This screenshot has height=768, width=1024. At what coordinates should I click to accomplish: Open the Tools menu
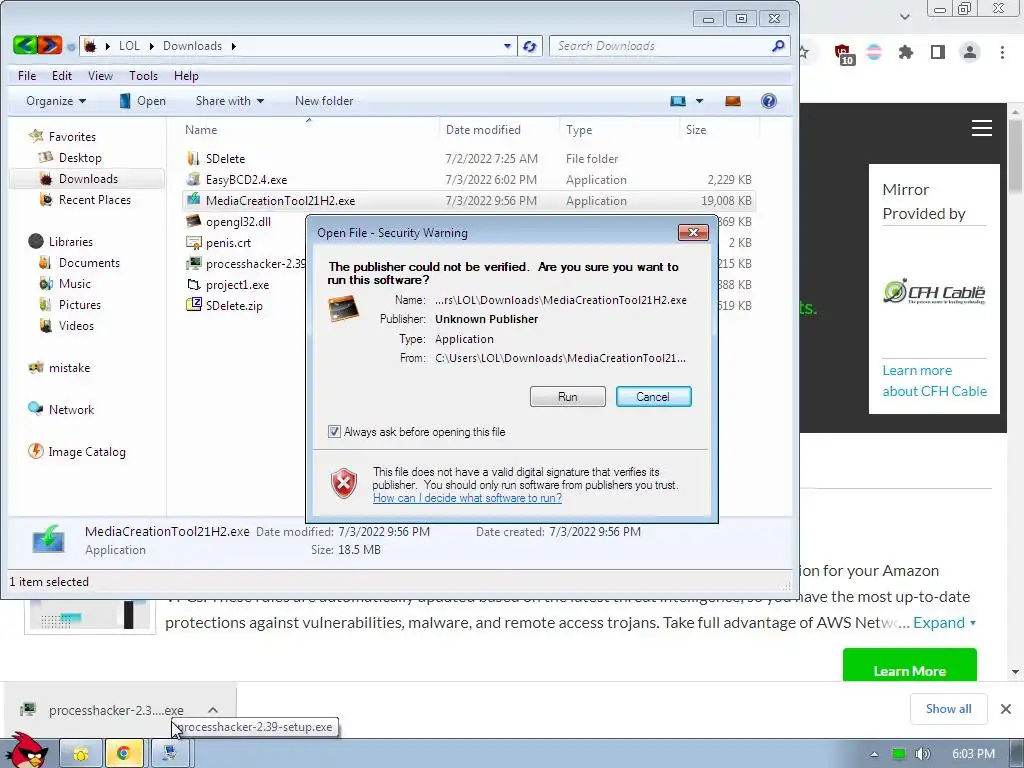point(143,76)
